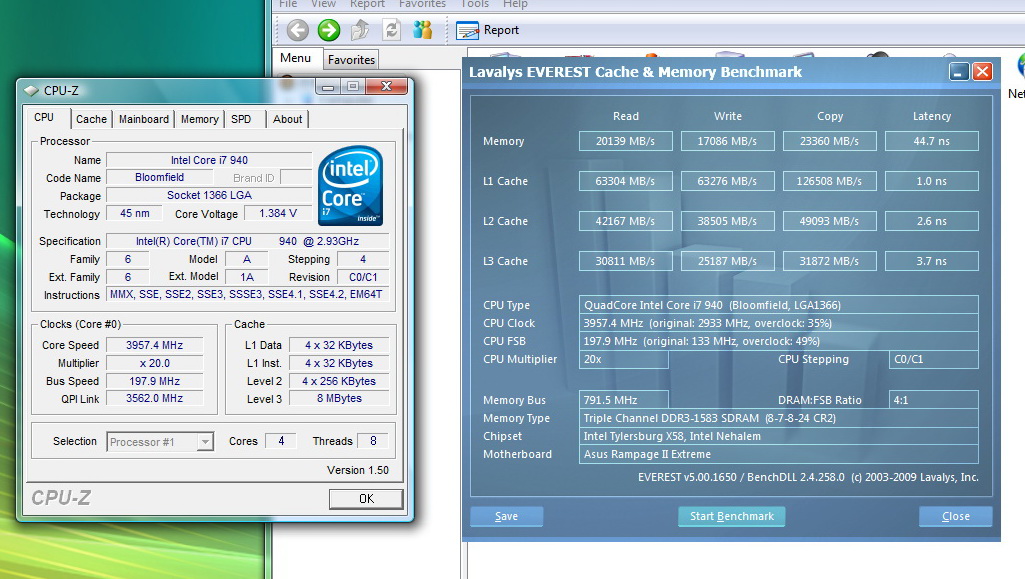The width and height of the screenshot is (1025, 579).
Task: Click Save in the benchmark dialog
Action: click(x=507, y=516)
